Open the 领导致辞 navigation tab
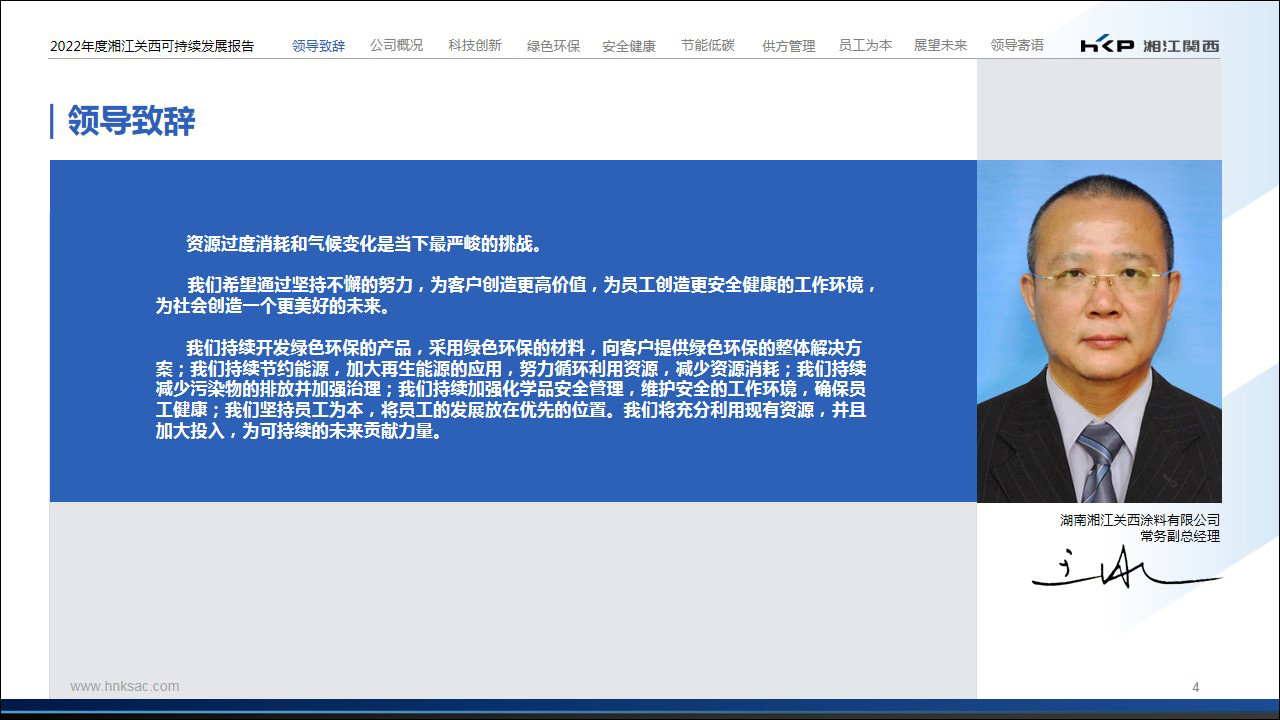Image resolution: width=1280 pixels, height=720 pixels. coord(319,46)
